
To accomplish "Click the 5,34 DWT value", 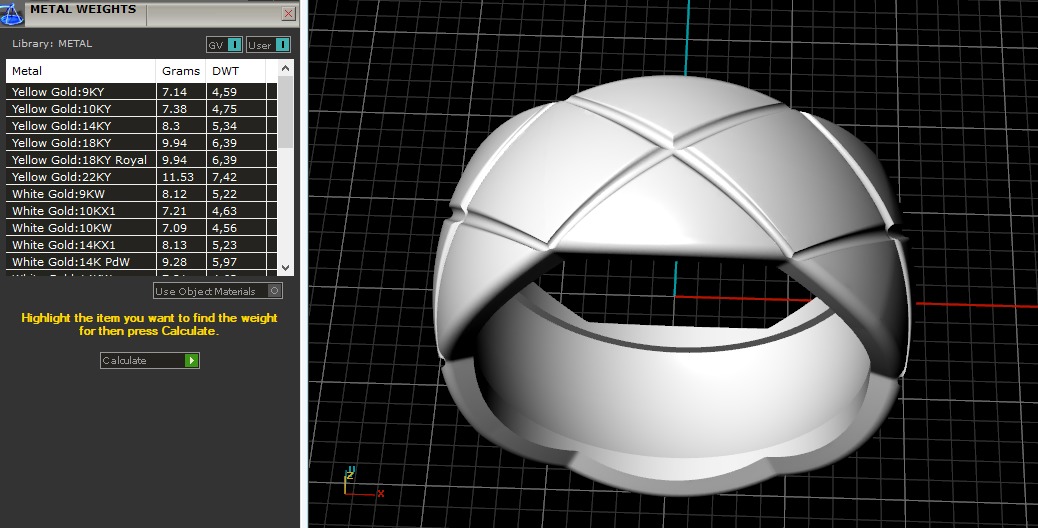I will point(224,126).
